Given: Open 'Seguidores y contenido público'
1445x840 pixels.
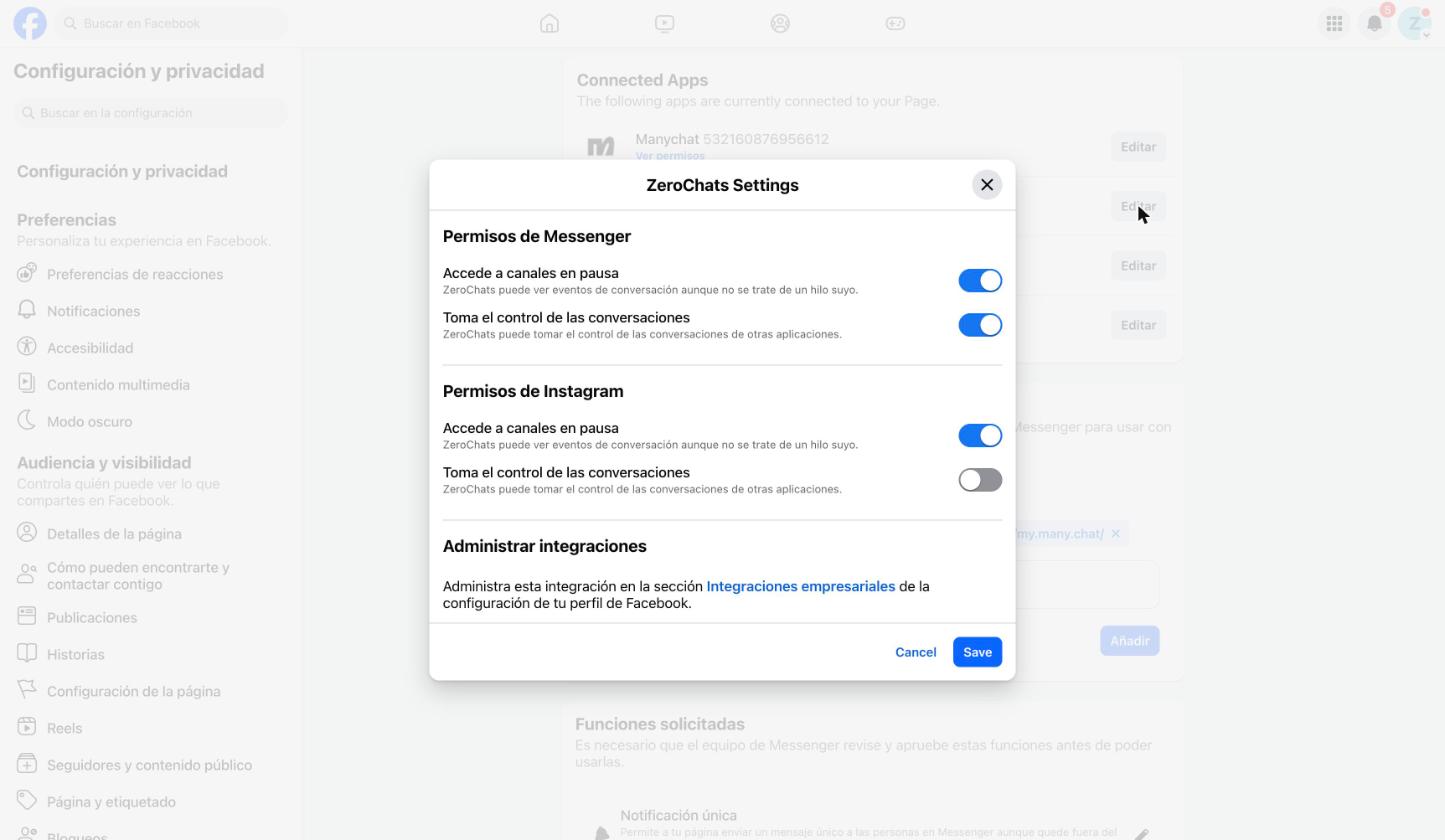Looking at the screenshot, I should [x=149, y=766].
